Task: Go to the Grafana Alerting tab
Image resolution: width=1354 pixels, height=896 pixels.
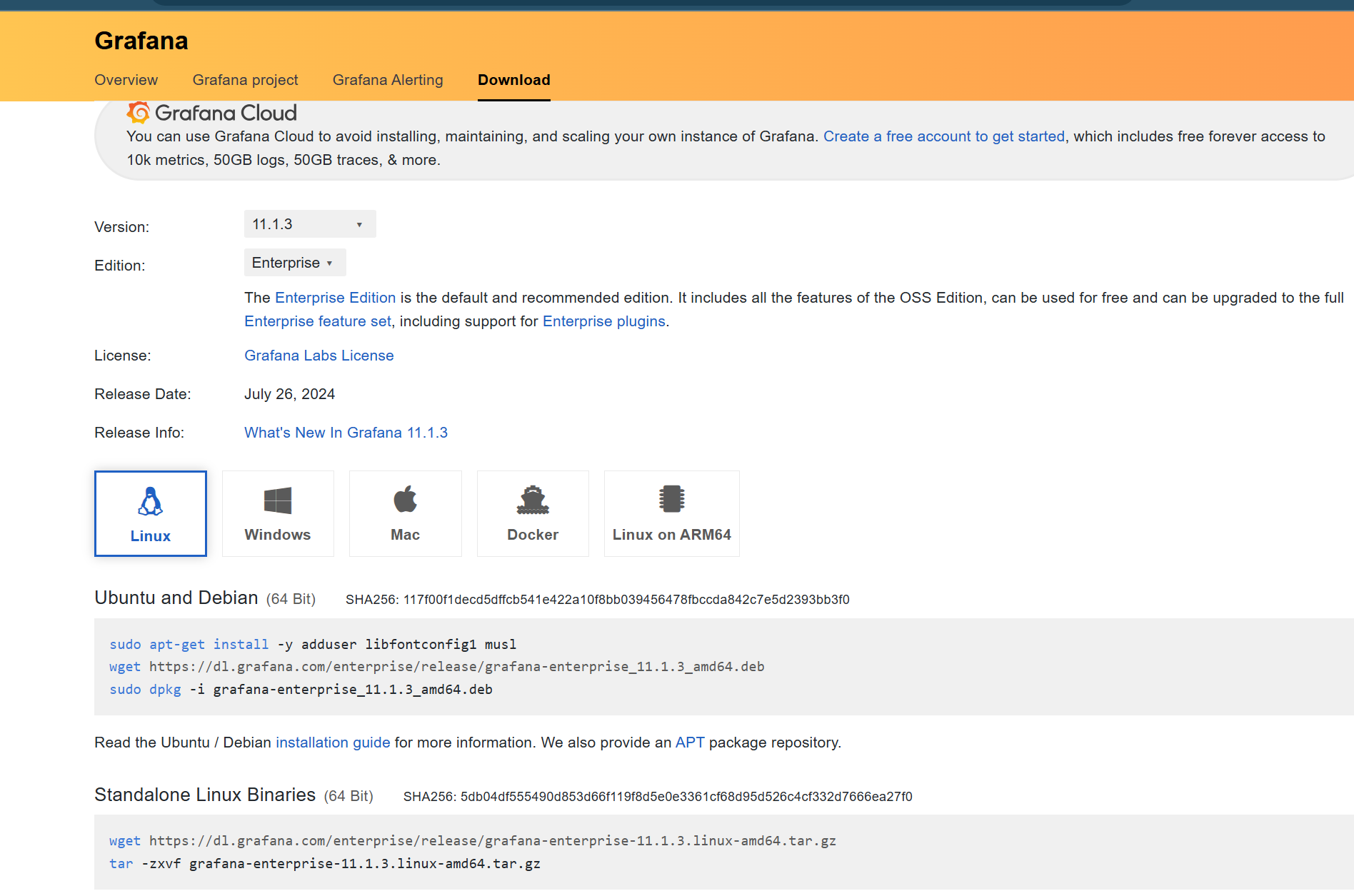Action: click(x=388, y=80)
